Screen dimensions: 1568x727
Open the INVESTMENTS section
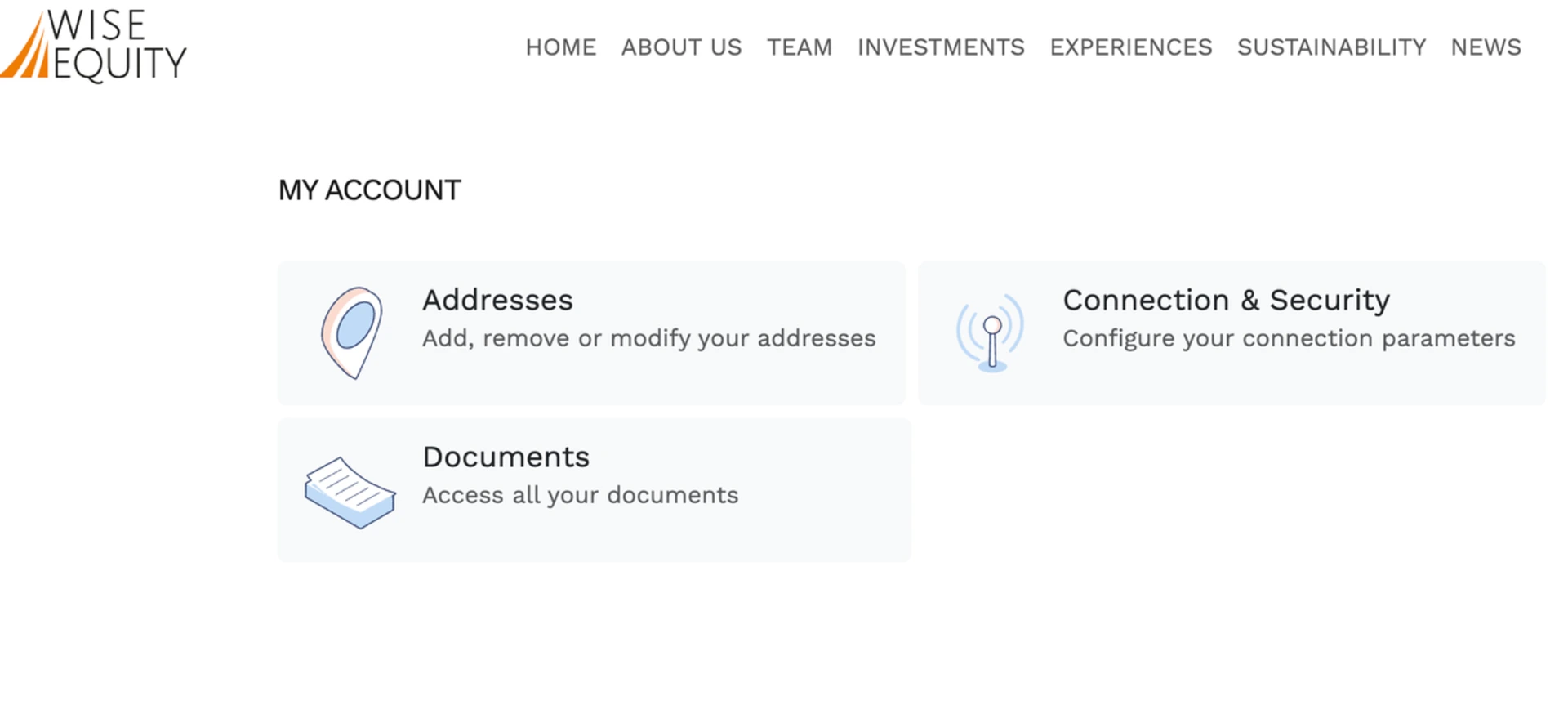click(941, 47)
